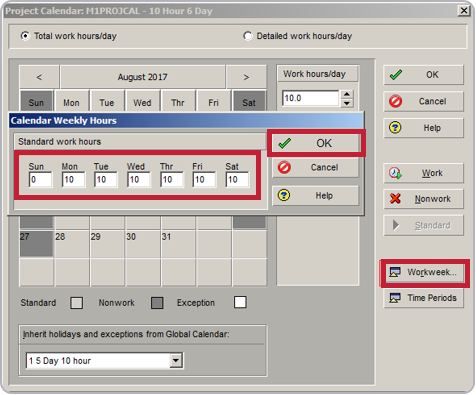This screenshot has width=476, height=395.
Task: Select the Tue column header
Action: pos(107,101)
